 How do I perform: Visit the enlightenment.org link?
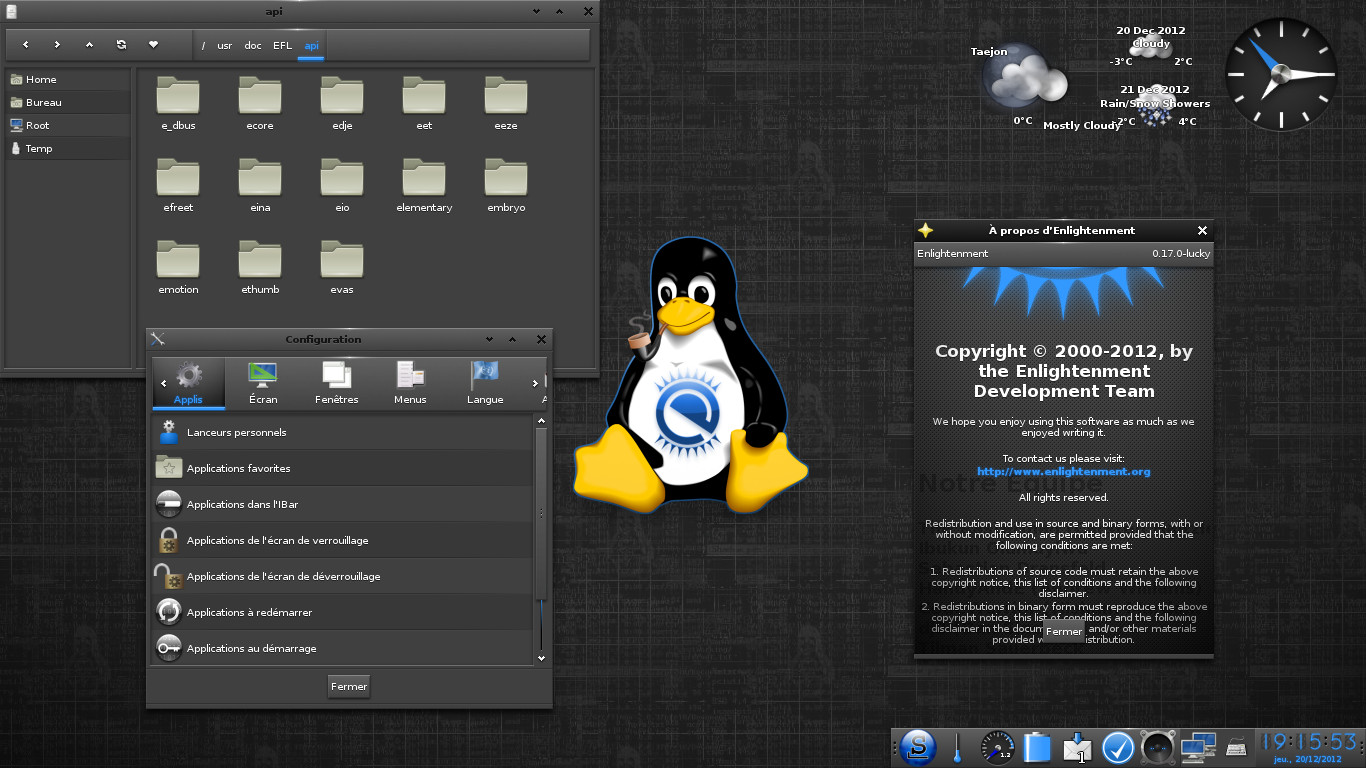(1063, 471)
